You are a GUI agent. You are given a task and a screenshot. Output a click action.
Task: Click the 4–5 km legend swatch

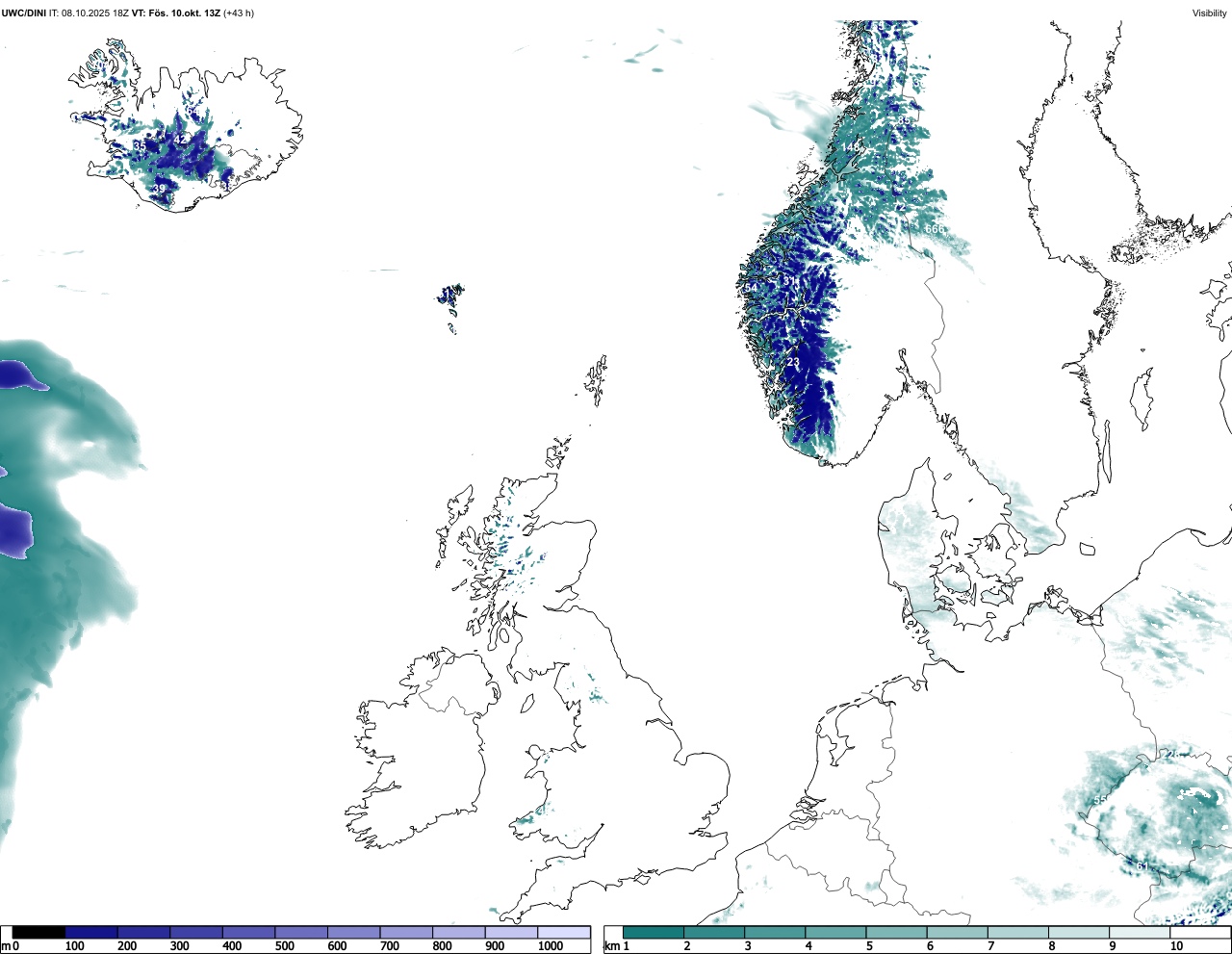click(835, 932)
